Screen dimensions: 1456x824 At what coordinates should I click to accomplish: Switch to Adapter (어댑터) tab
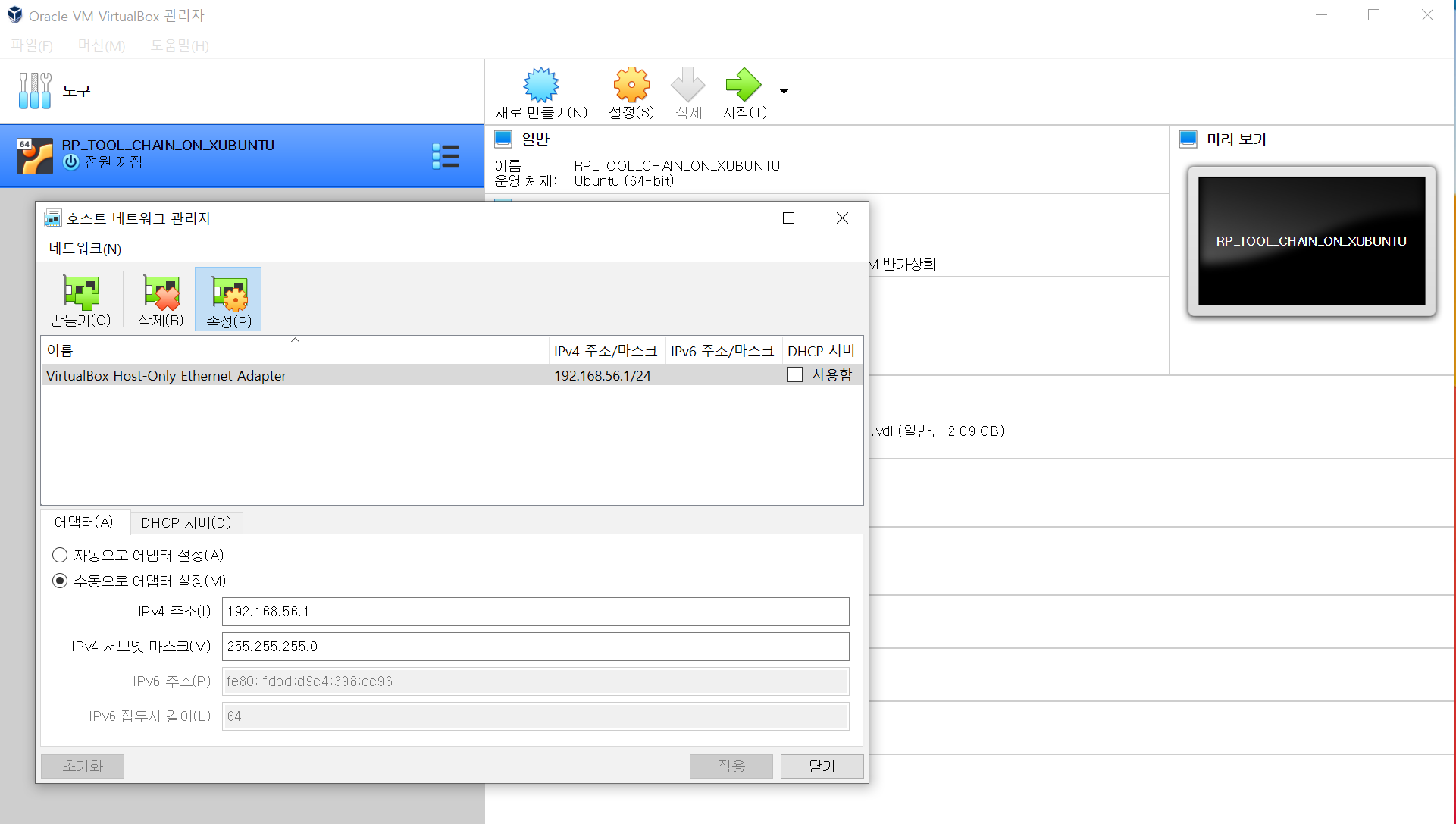[84, 522]
